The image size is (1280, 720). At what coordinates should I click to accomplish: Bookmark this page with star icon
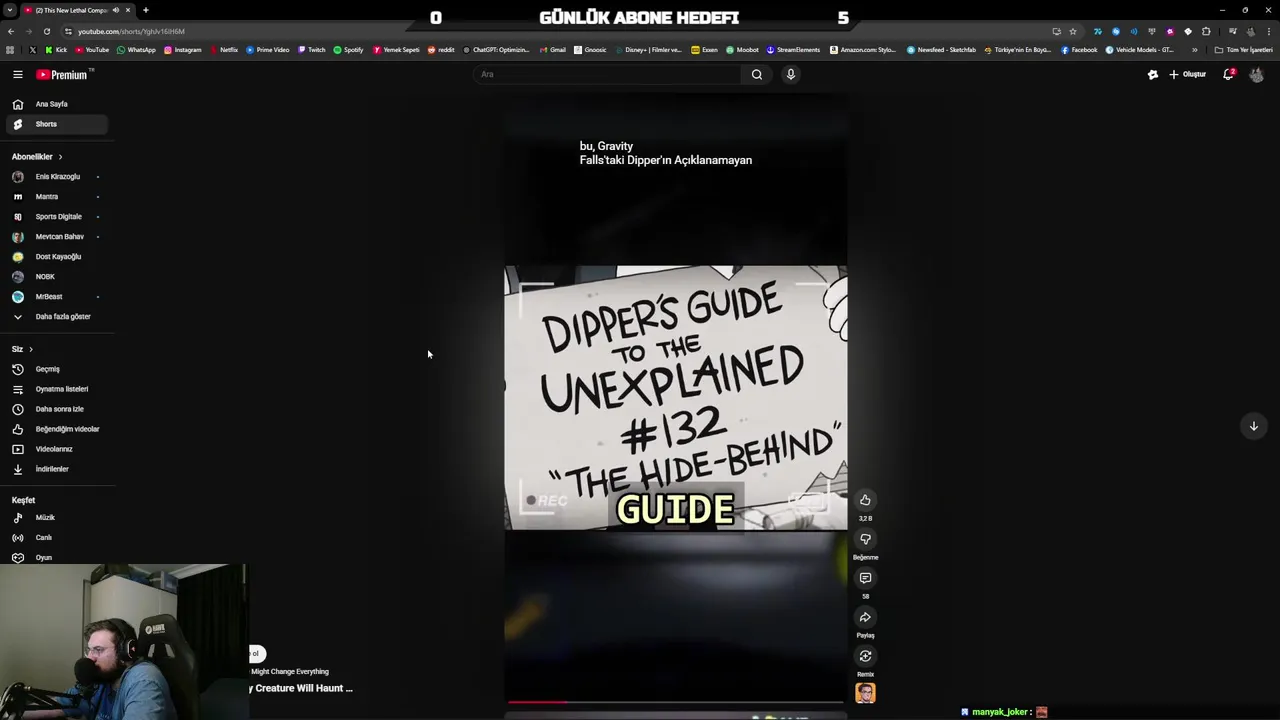(x=1073, y=31)
